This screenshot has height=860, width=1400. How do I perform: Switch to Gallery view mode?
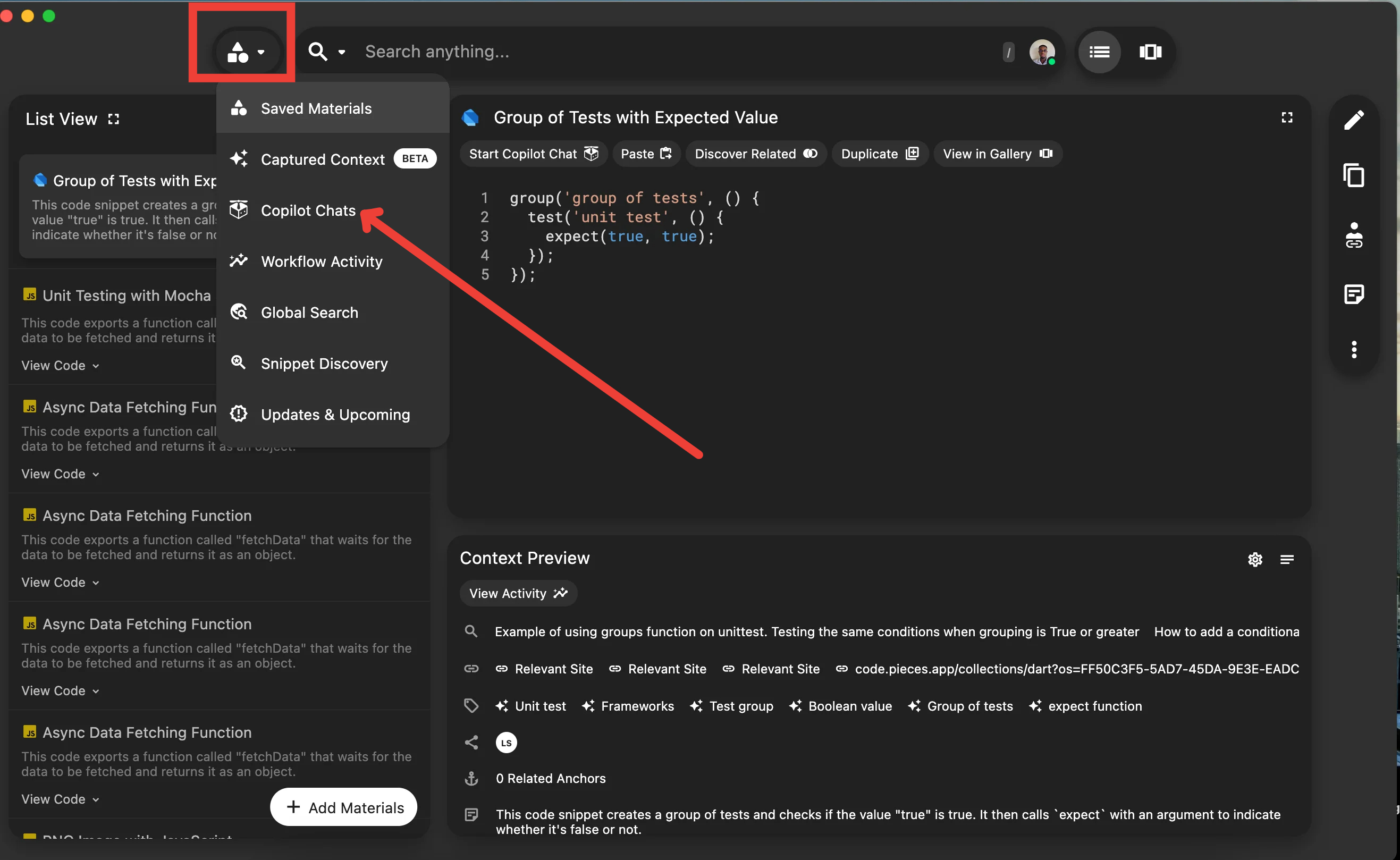pyautogui.click(x=1150, y=52)
